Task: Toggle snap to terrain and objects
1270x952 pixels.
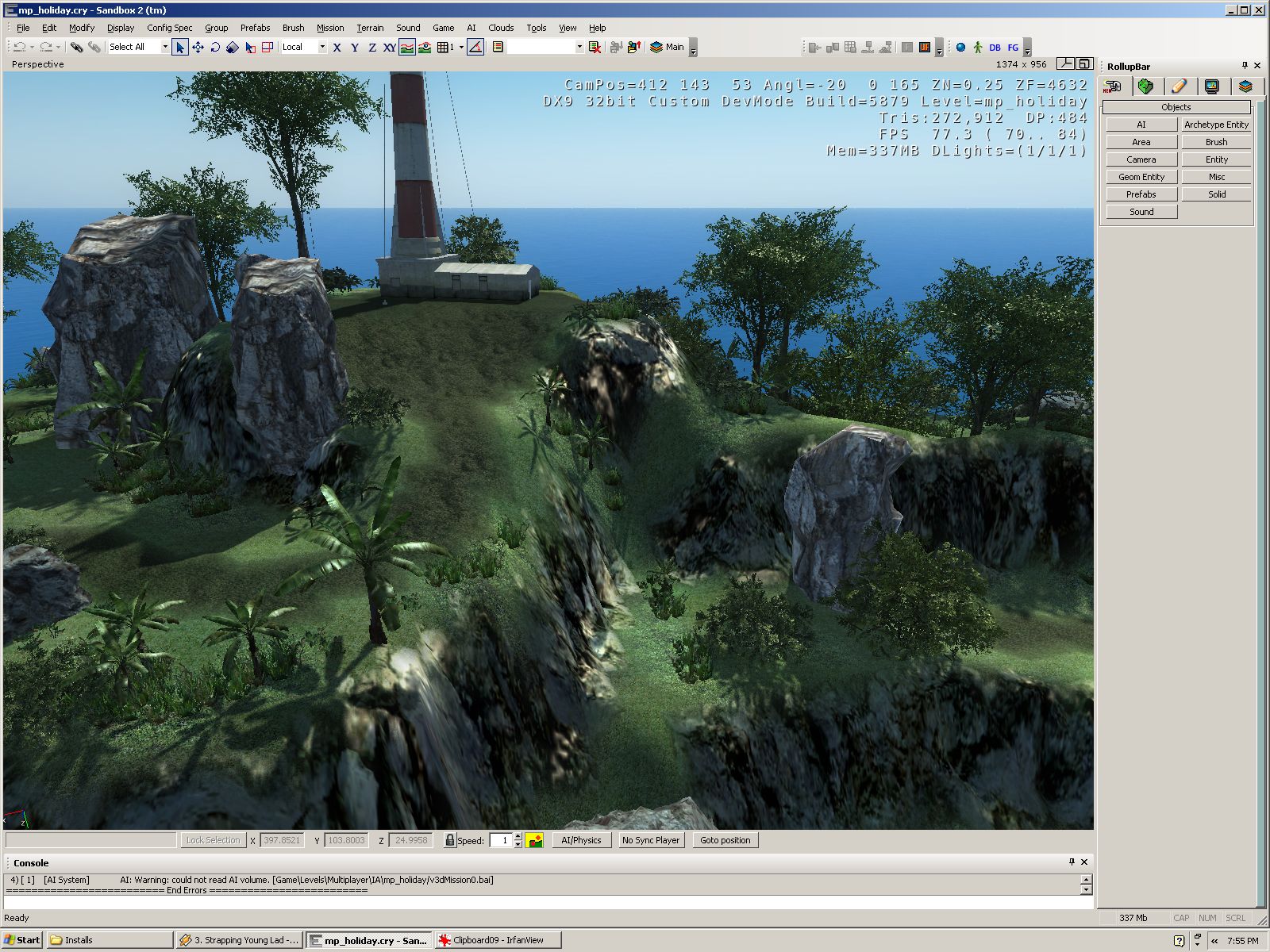Action: (425, 48)
